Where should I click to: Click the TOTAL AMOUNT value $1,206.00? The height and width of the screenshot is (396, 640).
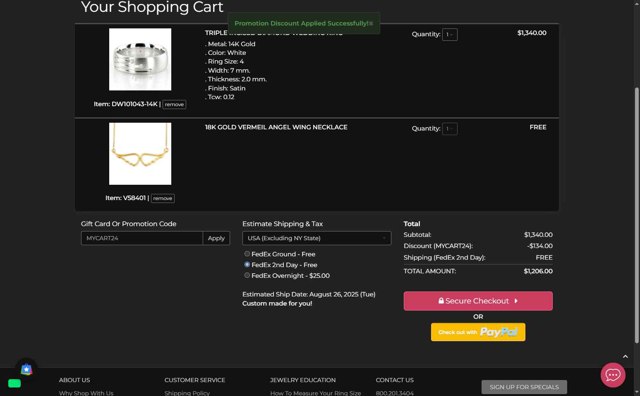(x=538, y=271)
